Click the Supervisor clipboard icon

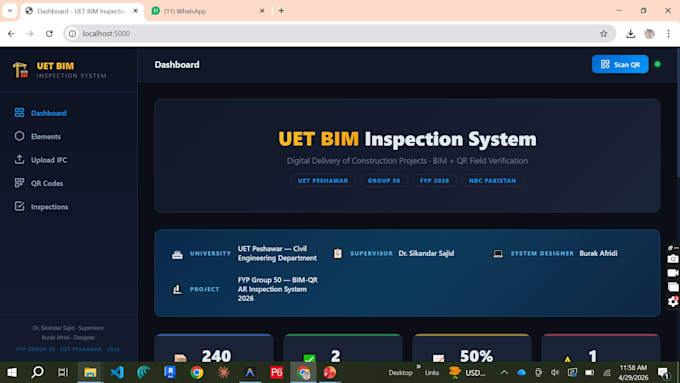pyautogui.click(x=337, y=253)
